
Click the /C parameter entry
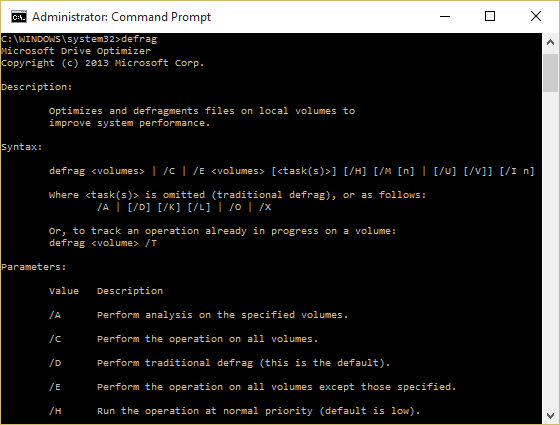tap(183, 339)
